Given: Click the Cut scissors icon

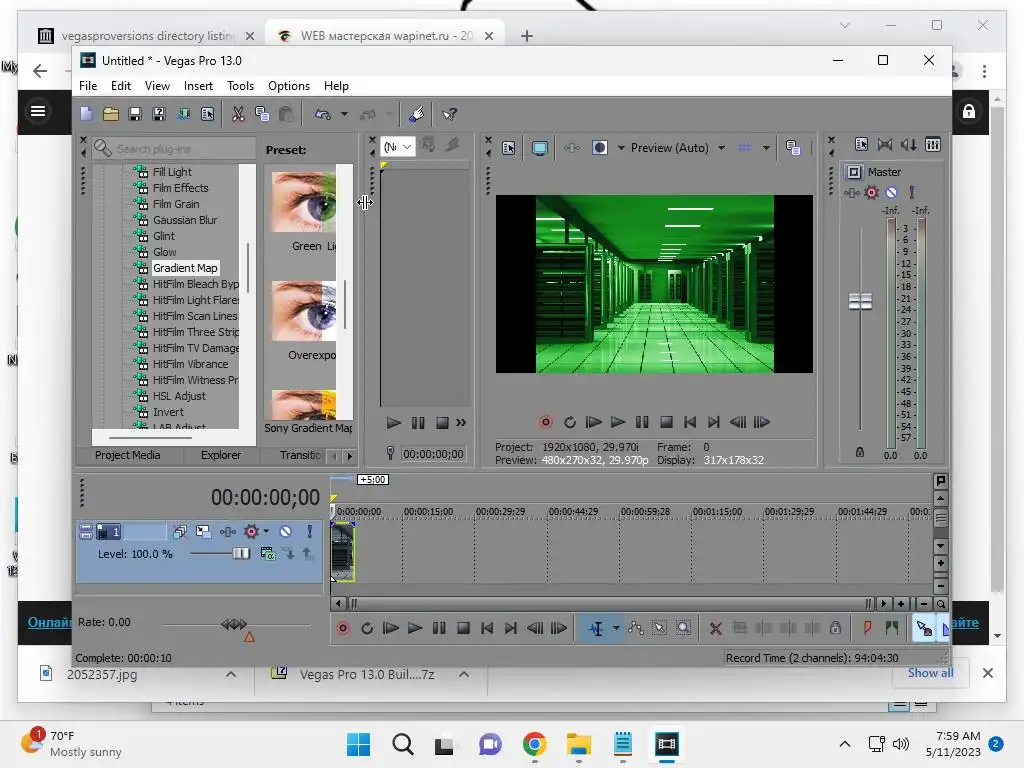Looking at the screenshot, I should coord(238,114).
